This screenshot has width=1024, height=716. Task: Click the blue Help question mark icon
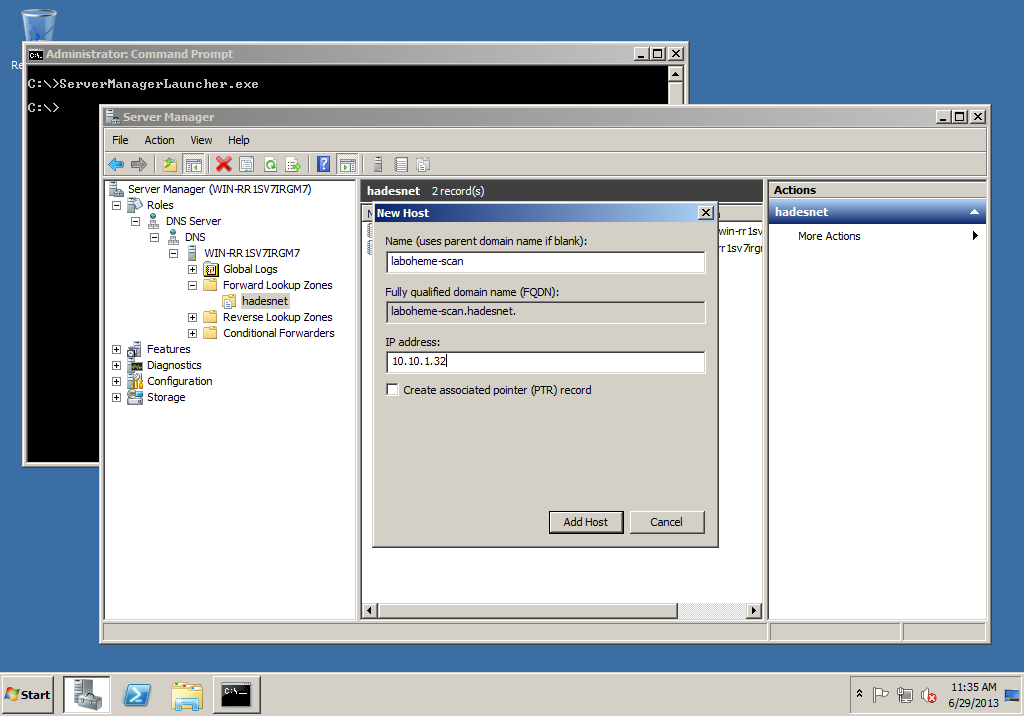coord(323,165)
